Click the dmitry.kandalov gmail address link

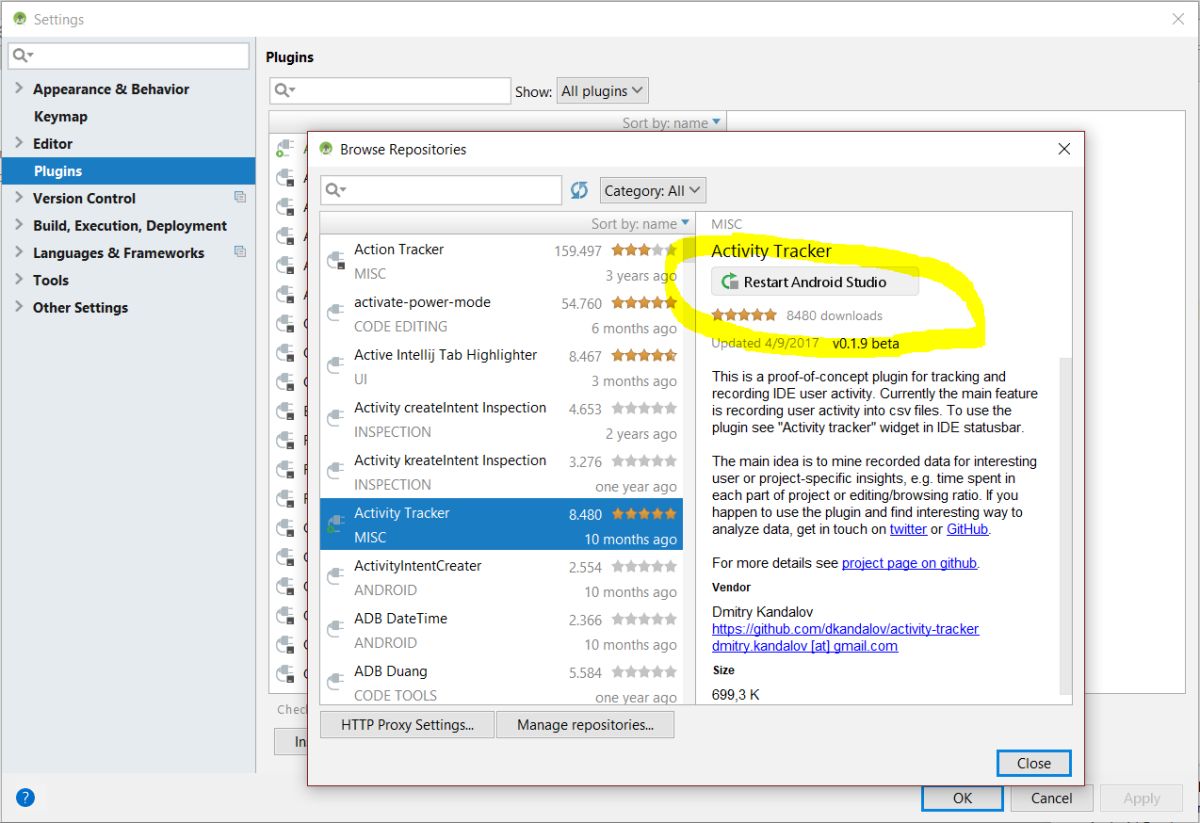pos(805,646)
